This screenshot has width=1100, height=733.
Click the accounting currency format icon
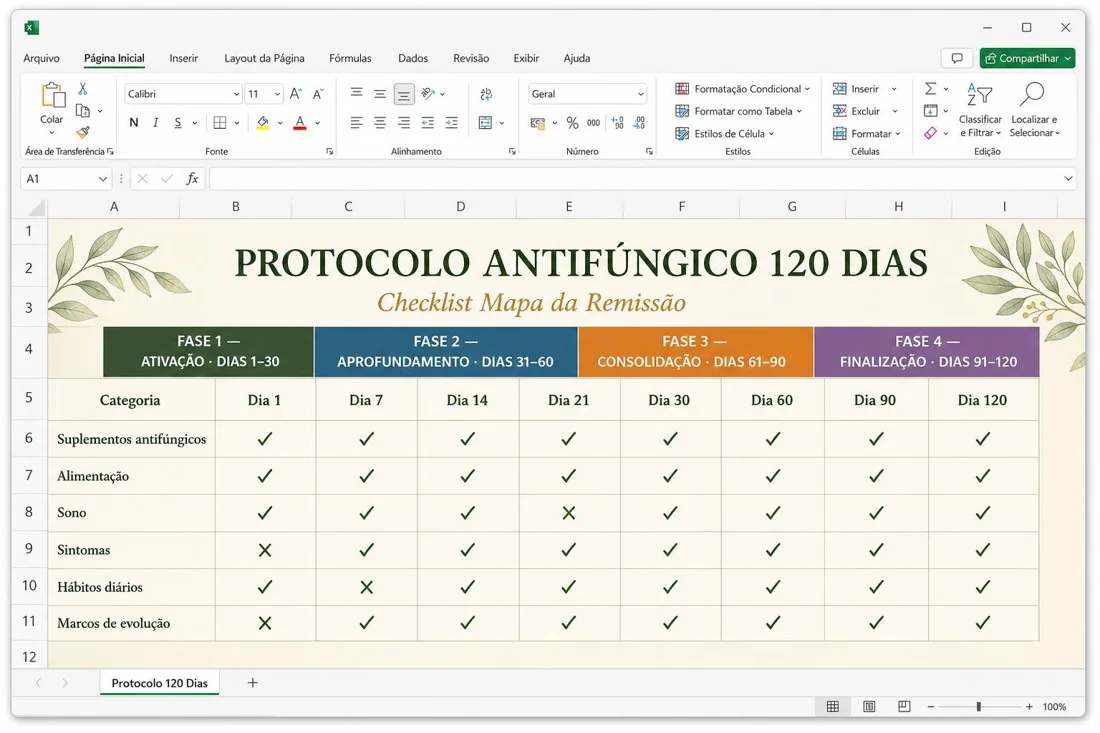[538, 123]
